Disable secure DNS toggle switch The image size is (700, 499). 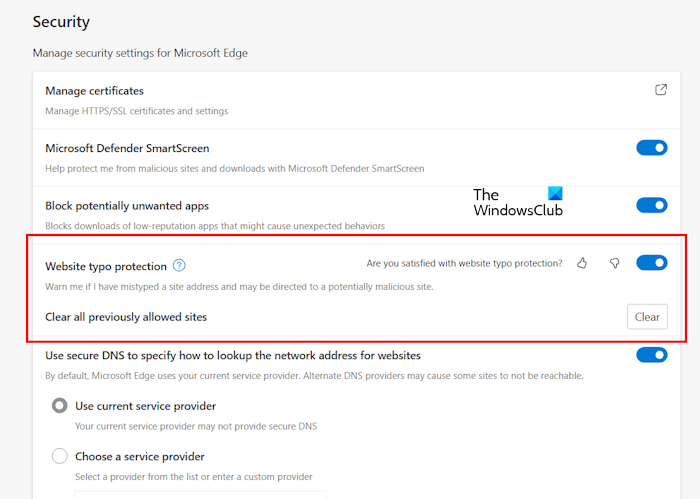[651, 355]
